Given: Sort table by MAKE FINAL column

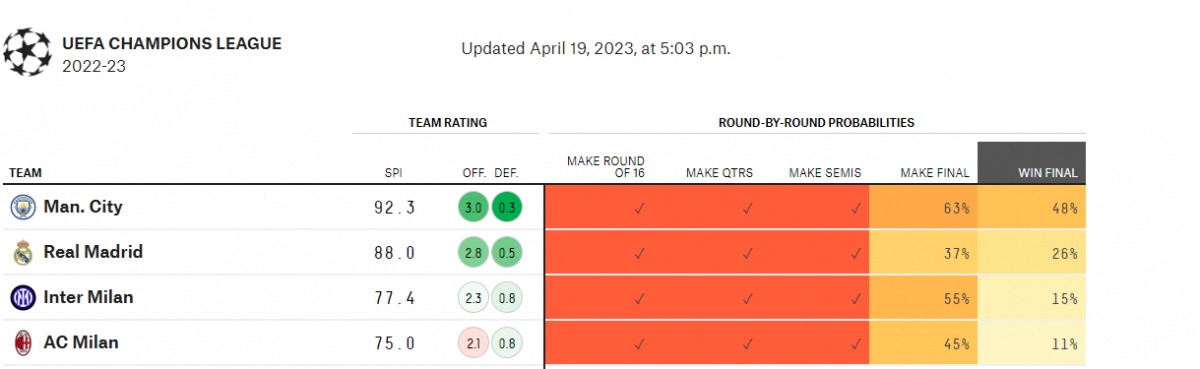Looking at the screenshot, I should click(934, 173).
